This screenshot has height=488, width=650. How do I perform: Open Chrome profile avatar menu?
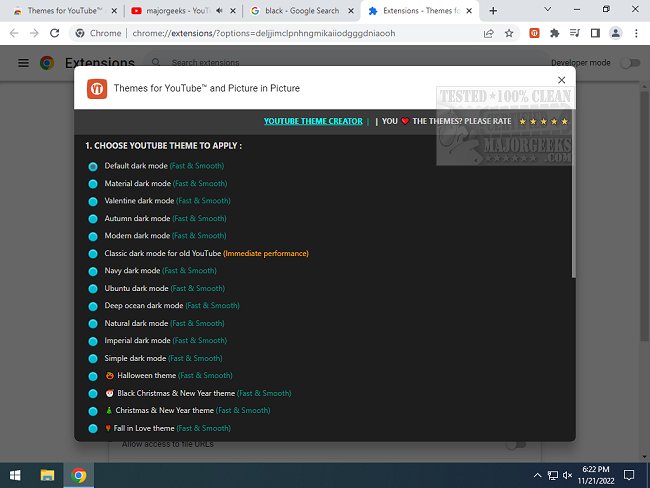tap(616, 33)
